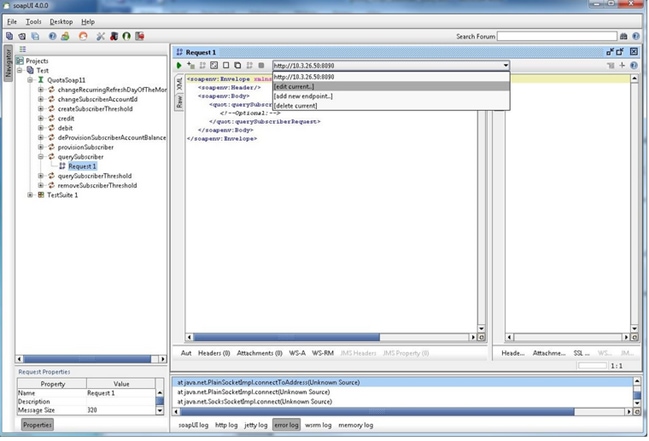Viewport: 649px width, 441px height.
Task: Expand the removeSubscriberThreshold operation
Action: (41, 186)
